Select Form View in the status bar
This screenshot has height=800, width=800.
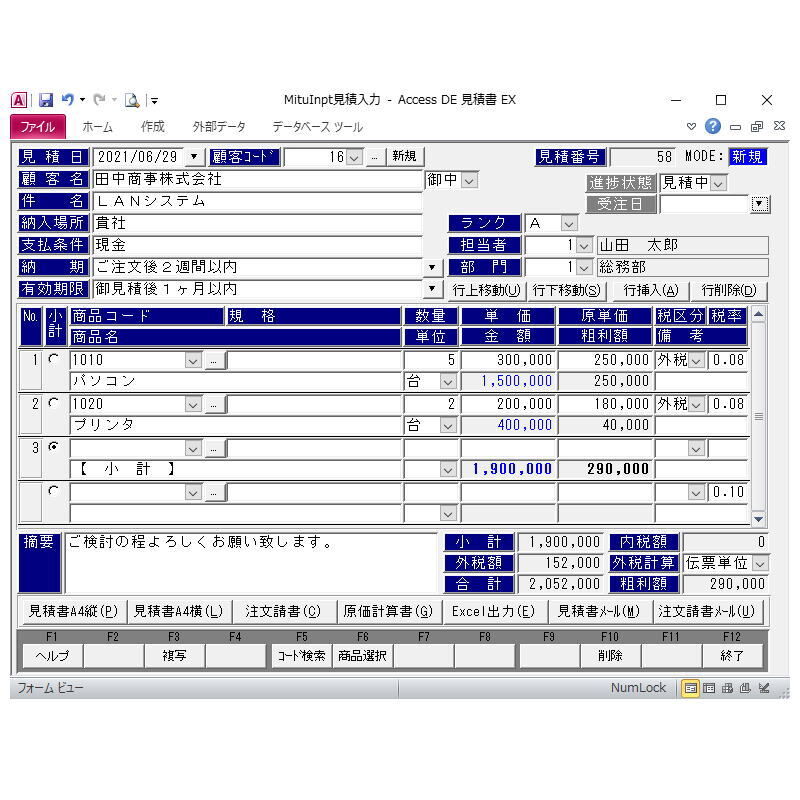[x=691, y=688]
